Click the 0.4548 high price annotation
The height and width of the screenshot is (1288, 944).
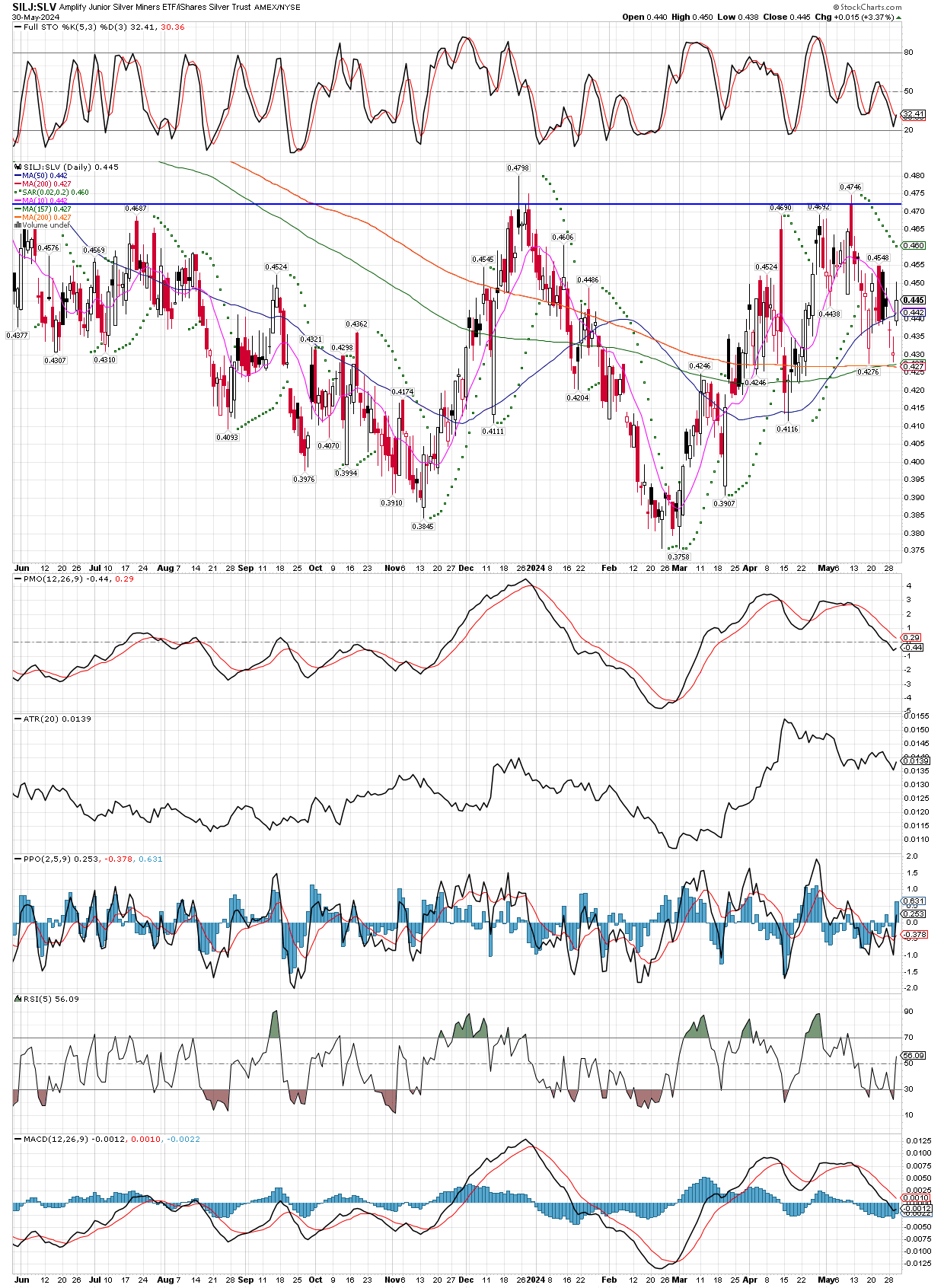(x=878, y=258)
